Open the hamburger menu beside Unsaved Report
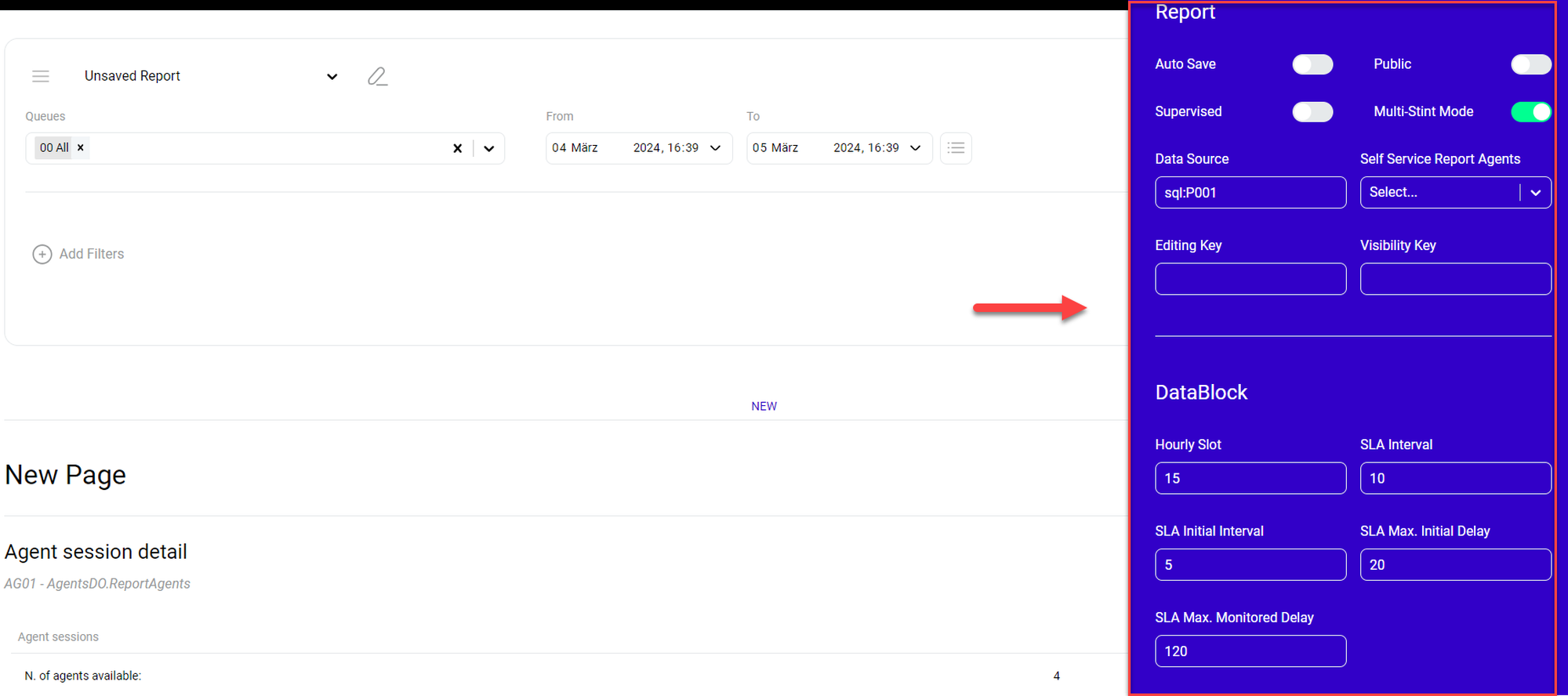Viewport: 1568px width, 696px height. 41,76
